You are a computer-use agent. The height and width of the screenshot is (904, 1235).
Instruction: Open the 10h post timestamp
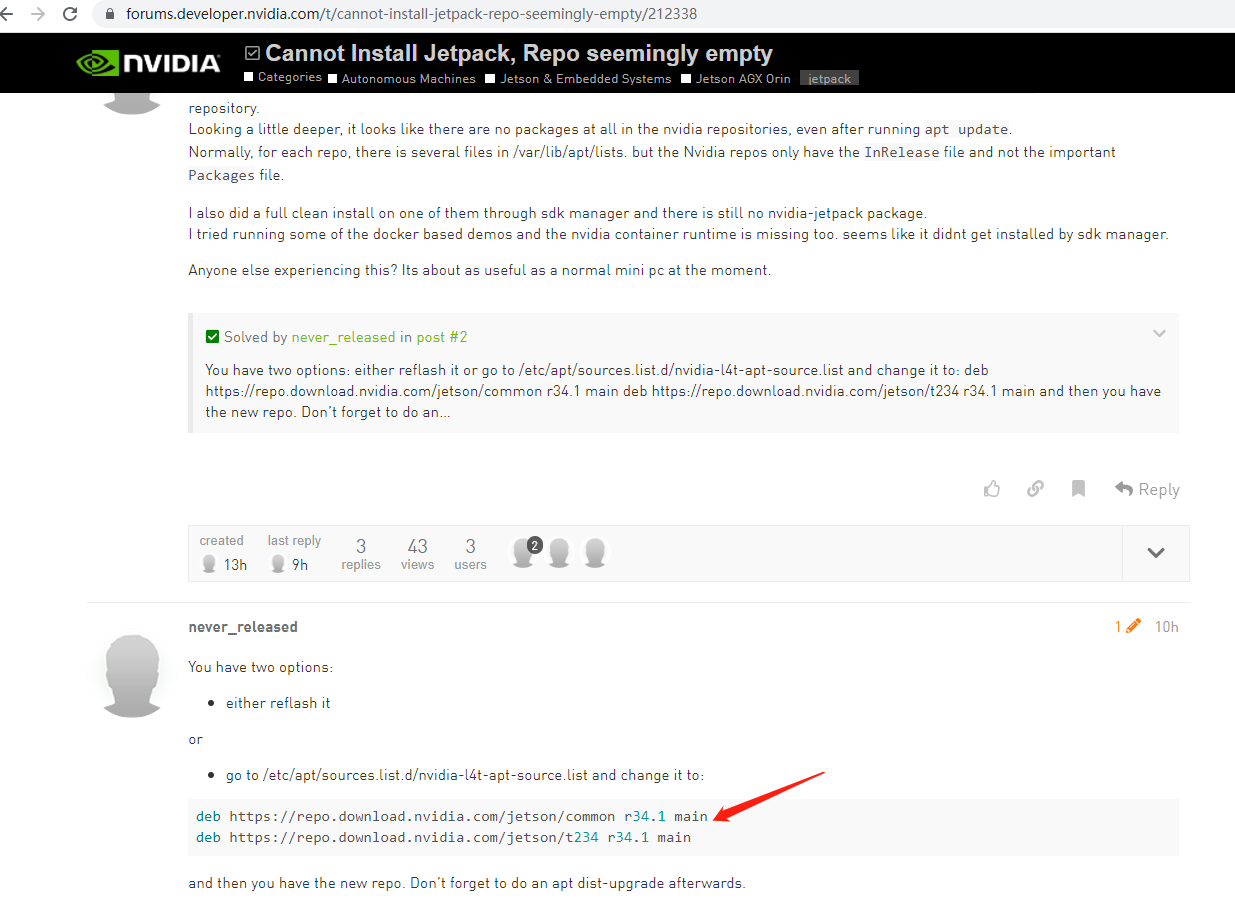tap(1166, 627)
